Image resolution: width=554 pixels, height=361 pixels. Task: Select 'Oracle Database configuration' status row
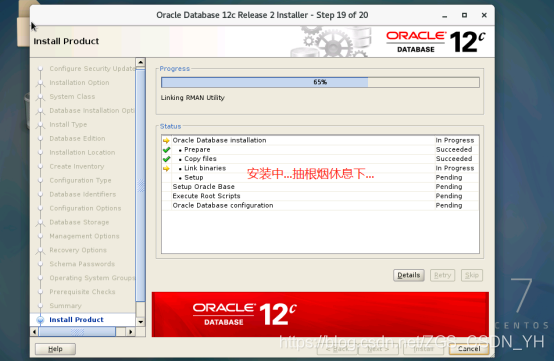(x=320, y=205)
